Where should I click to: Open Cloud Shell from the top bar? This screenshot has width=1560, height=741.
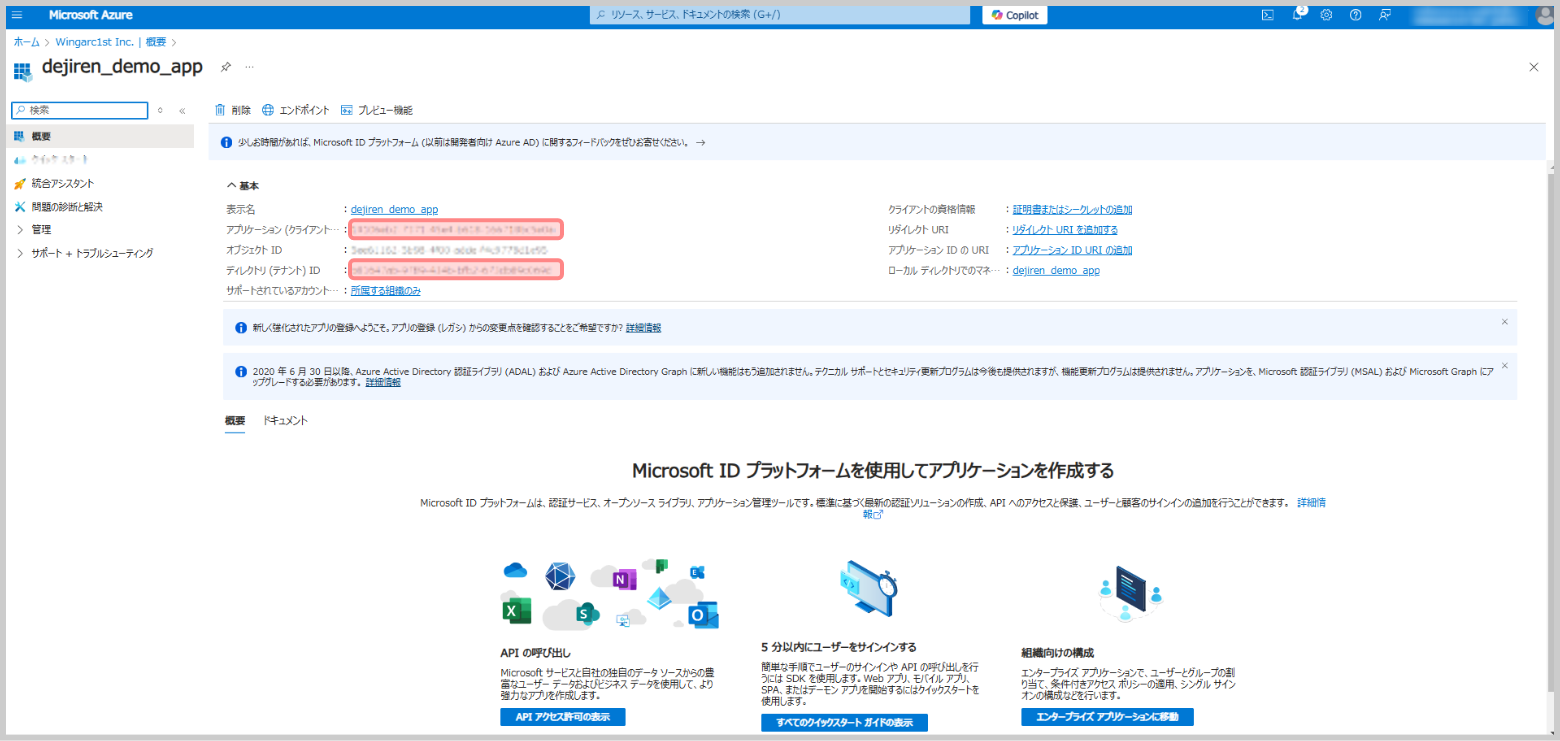pos(1267,15)
